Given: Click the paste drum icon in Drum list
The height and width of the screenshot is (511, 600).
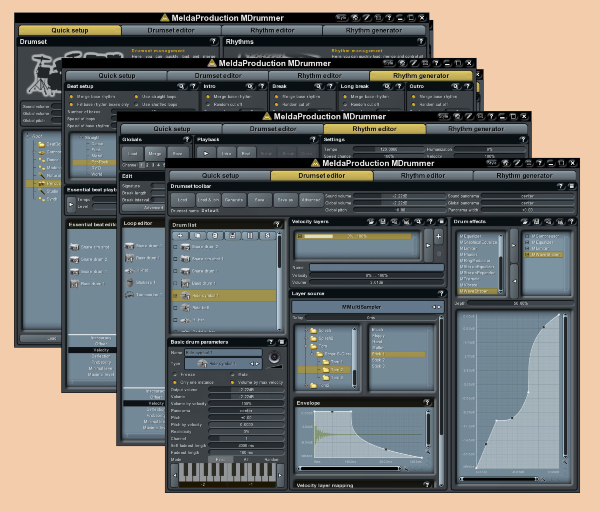Looking at the screenshot, I should click(x=215, y=235).
